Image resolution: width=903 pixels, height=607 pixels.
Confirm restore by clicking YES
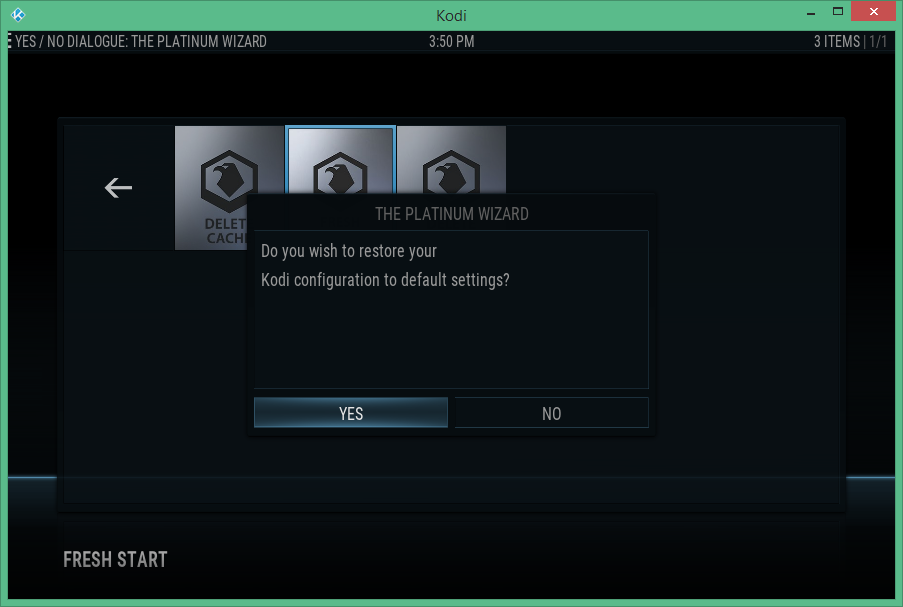pyautogui.click(x=351, y=412)
